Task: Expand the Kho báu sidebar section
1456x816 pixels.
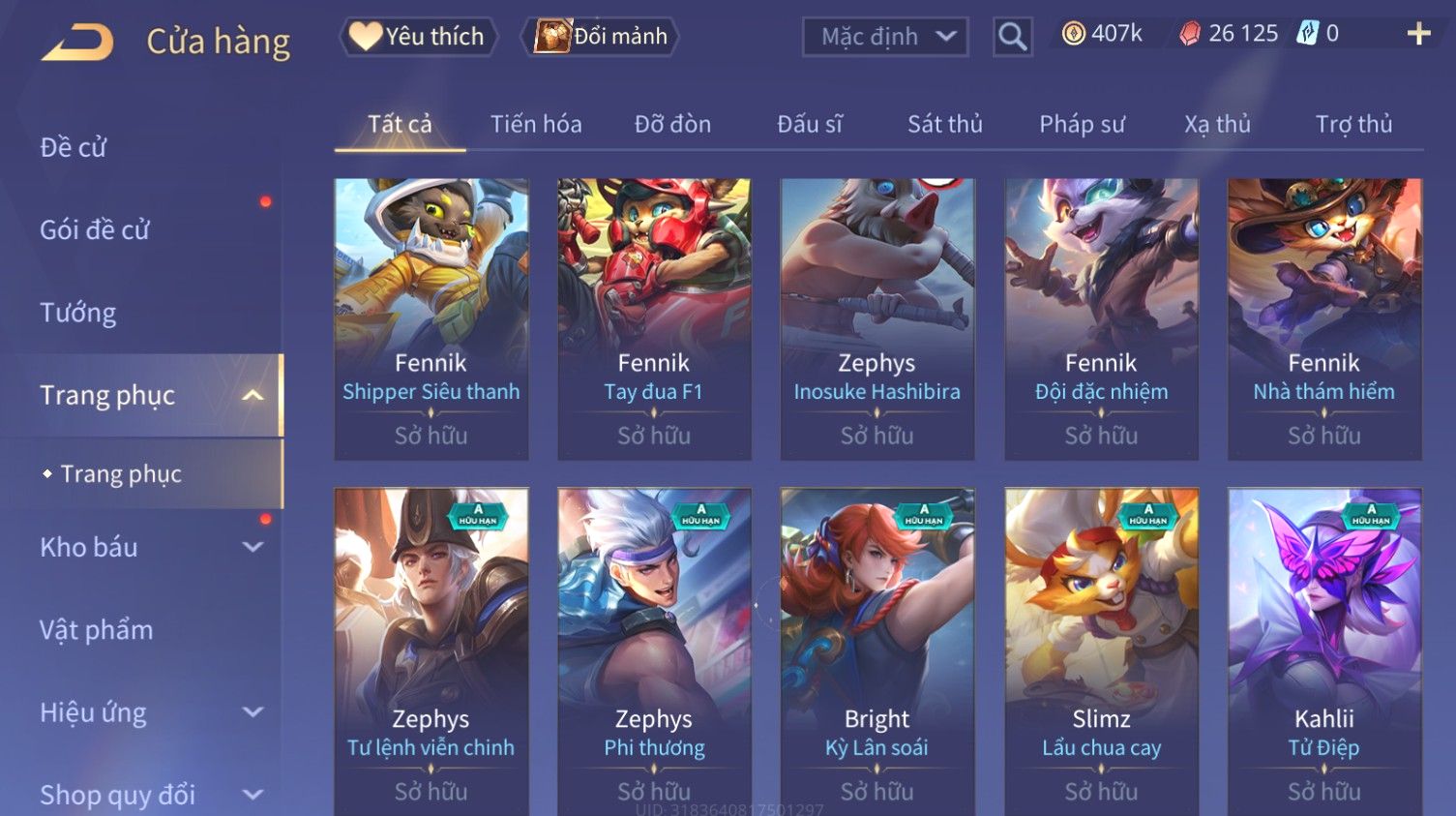Action: coord(253,547)
